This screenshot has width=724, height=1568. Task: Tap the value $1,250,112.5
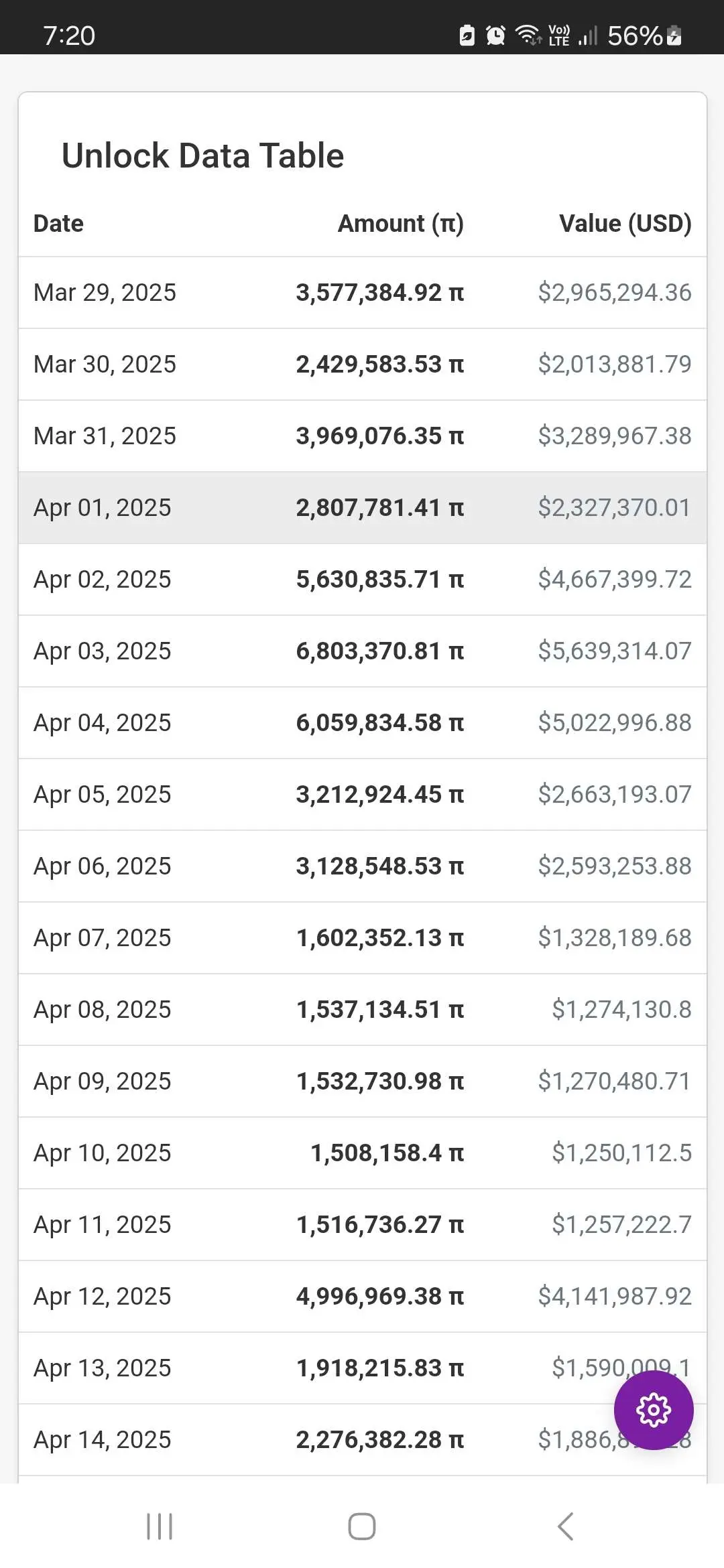621,1153
